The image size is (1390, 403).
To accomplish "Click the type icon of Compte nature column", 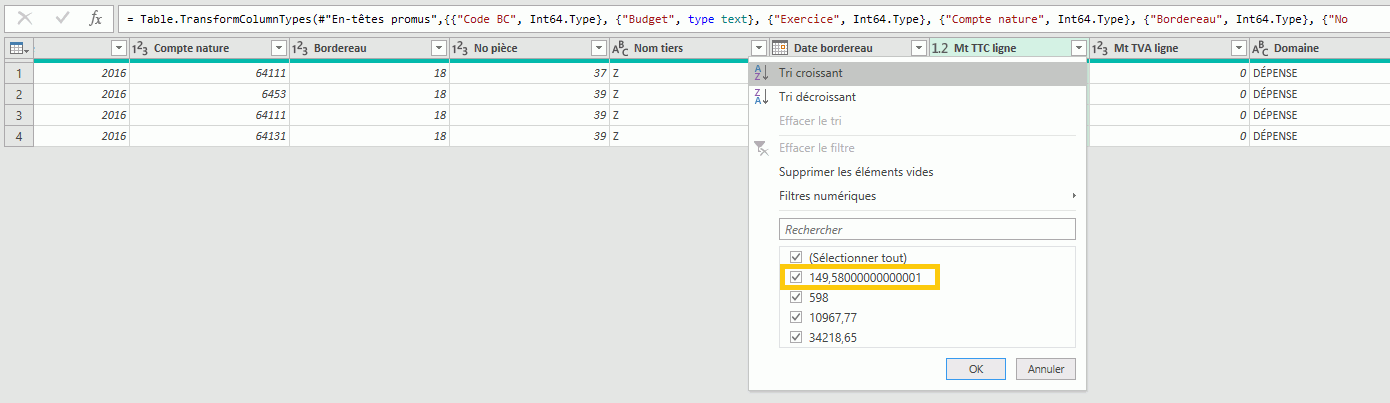I will coord(140,48).
